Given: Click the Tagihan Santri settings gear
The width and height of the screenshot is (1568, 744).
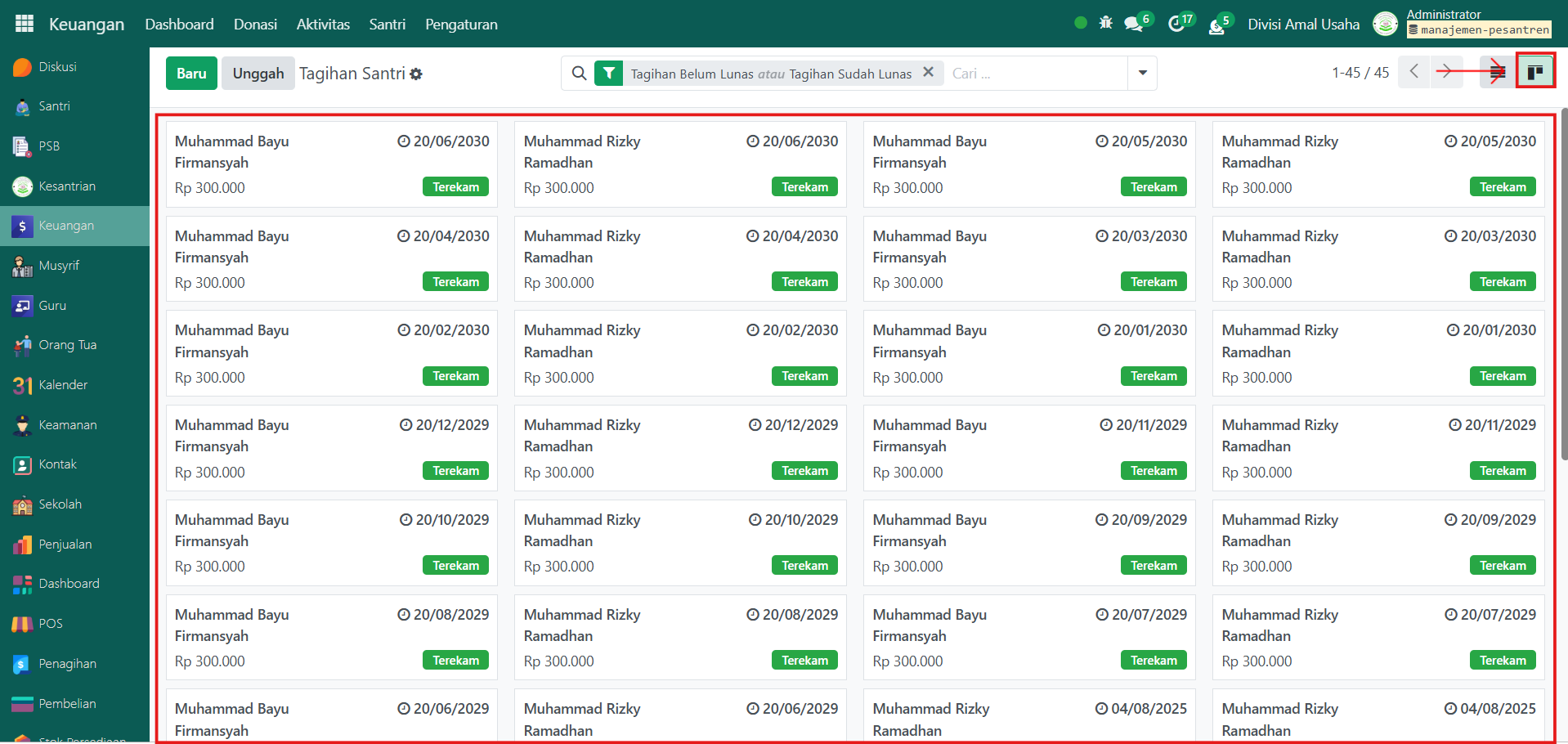Looking at the screenshot, I should pos(416,74).
